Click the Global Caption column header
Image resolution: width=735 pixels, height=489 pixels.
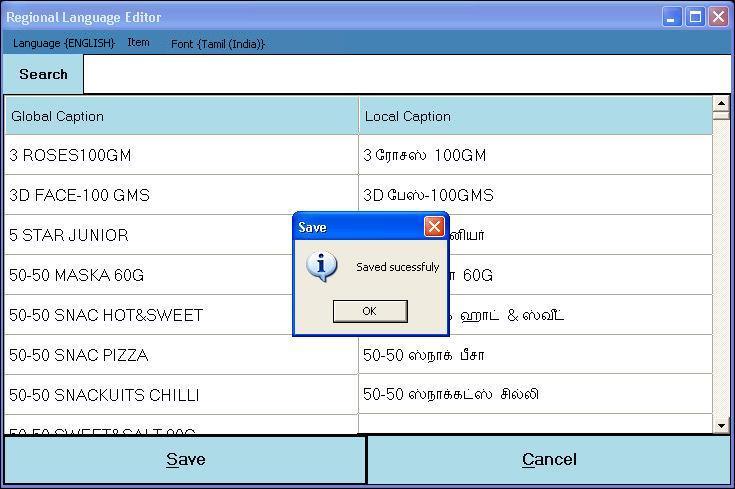click(181, 116)
